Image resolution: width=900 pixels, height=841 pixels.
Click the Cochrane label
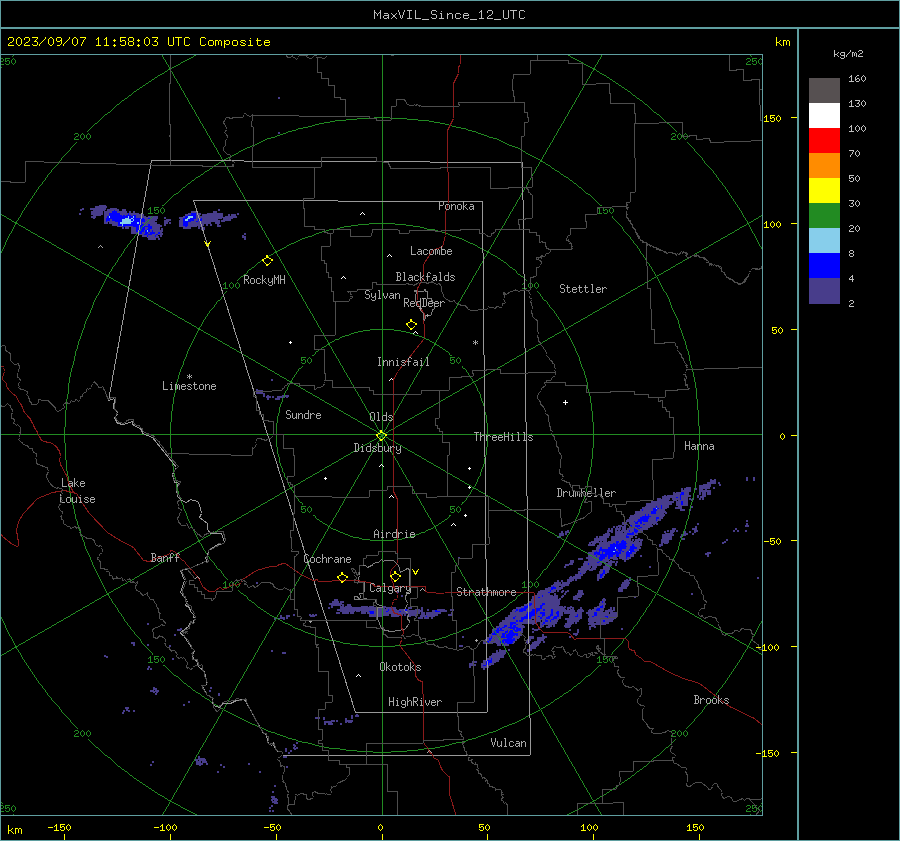(327, 559)
